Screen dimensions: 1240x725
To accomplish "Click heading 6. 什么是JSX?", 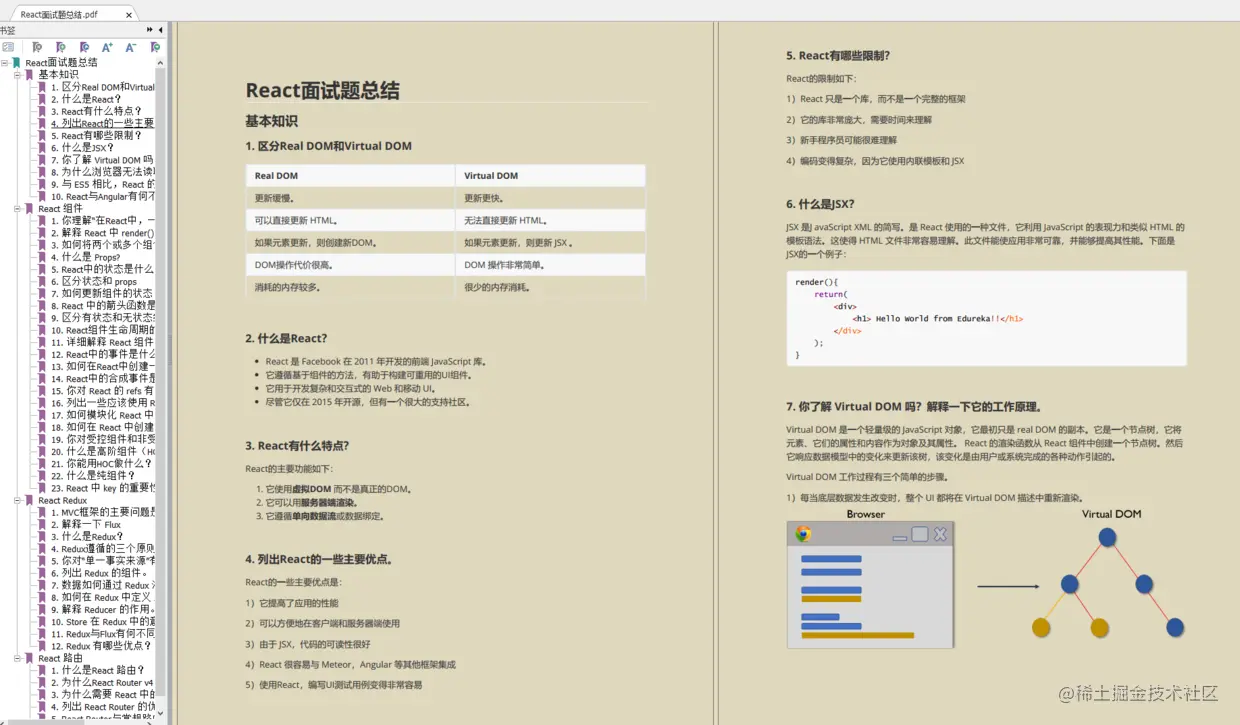I will click(820, 204).
